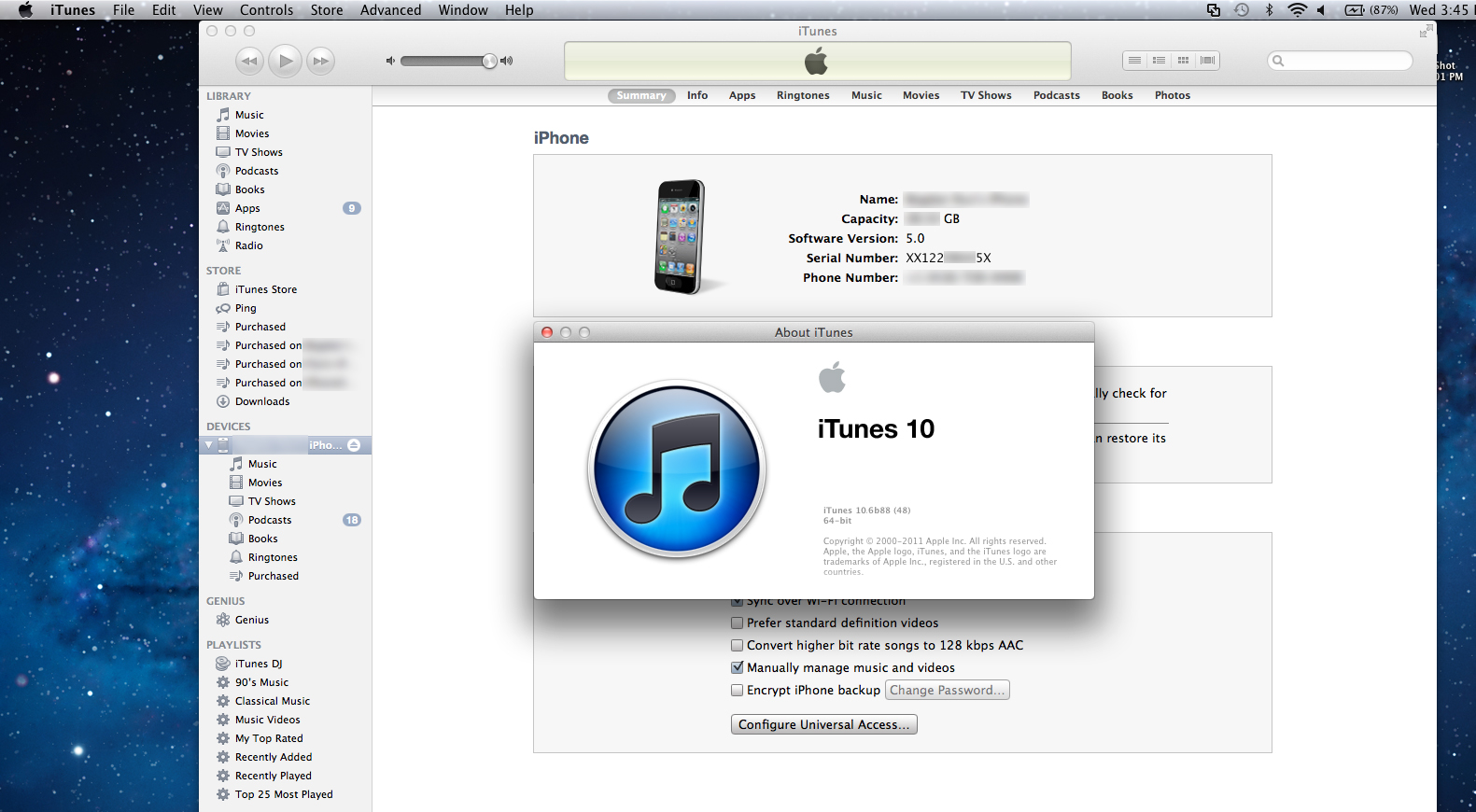Click the previous track rewind button
The image size is (1476, 812).
click(x=249, y=61)
